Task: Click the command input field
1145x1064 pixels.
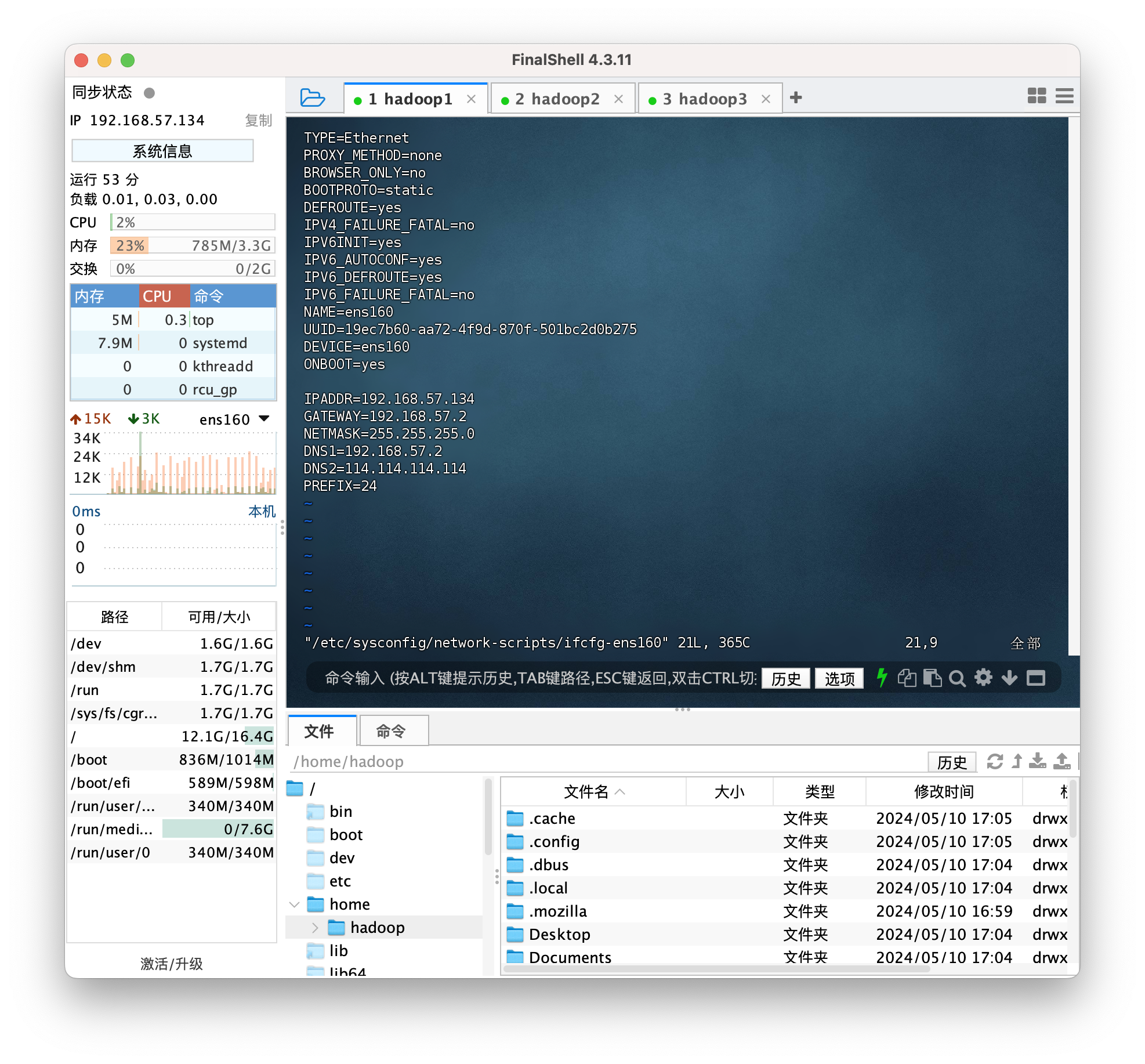Action: pyautogui.click(x=541, y=678)
